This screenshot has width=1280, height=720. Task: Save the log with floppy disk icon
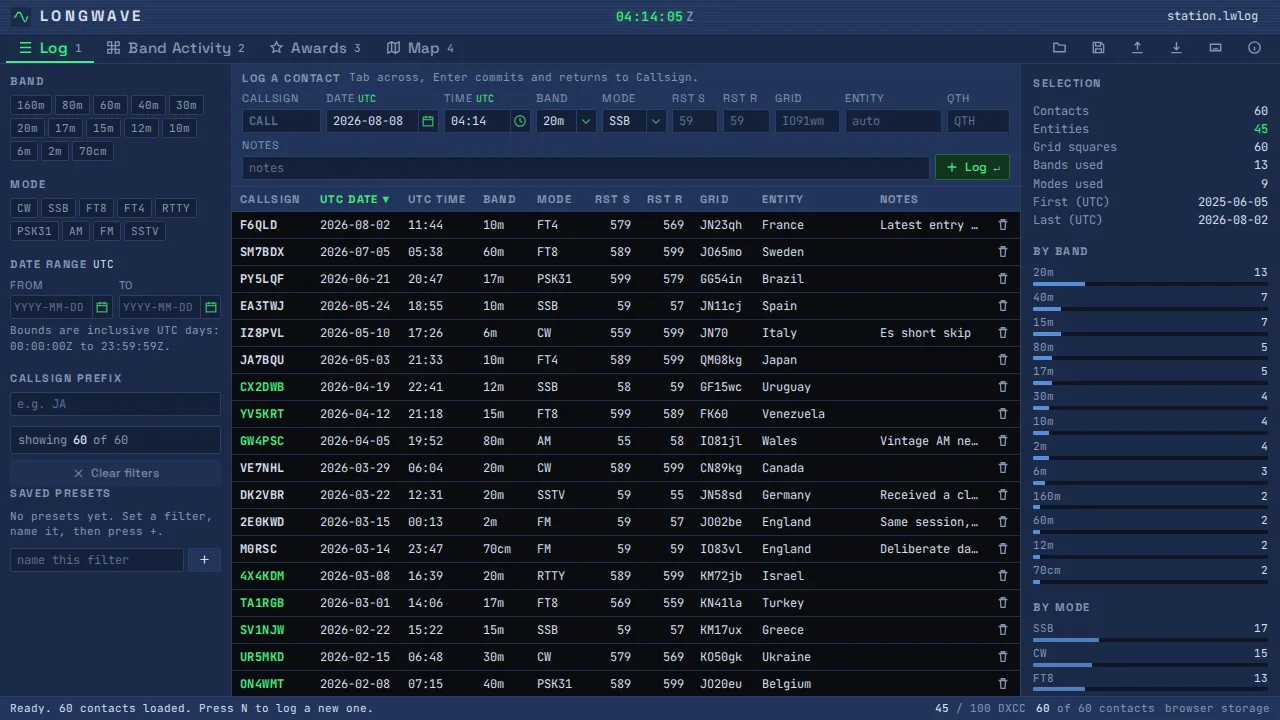coord(1098,48)
